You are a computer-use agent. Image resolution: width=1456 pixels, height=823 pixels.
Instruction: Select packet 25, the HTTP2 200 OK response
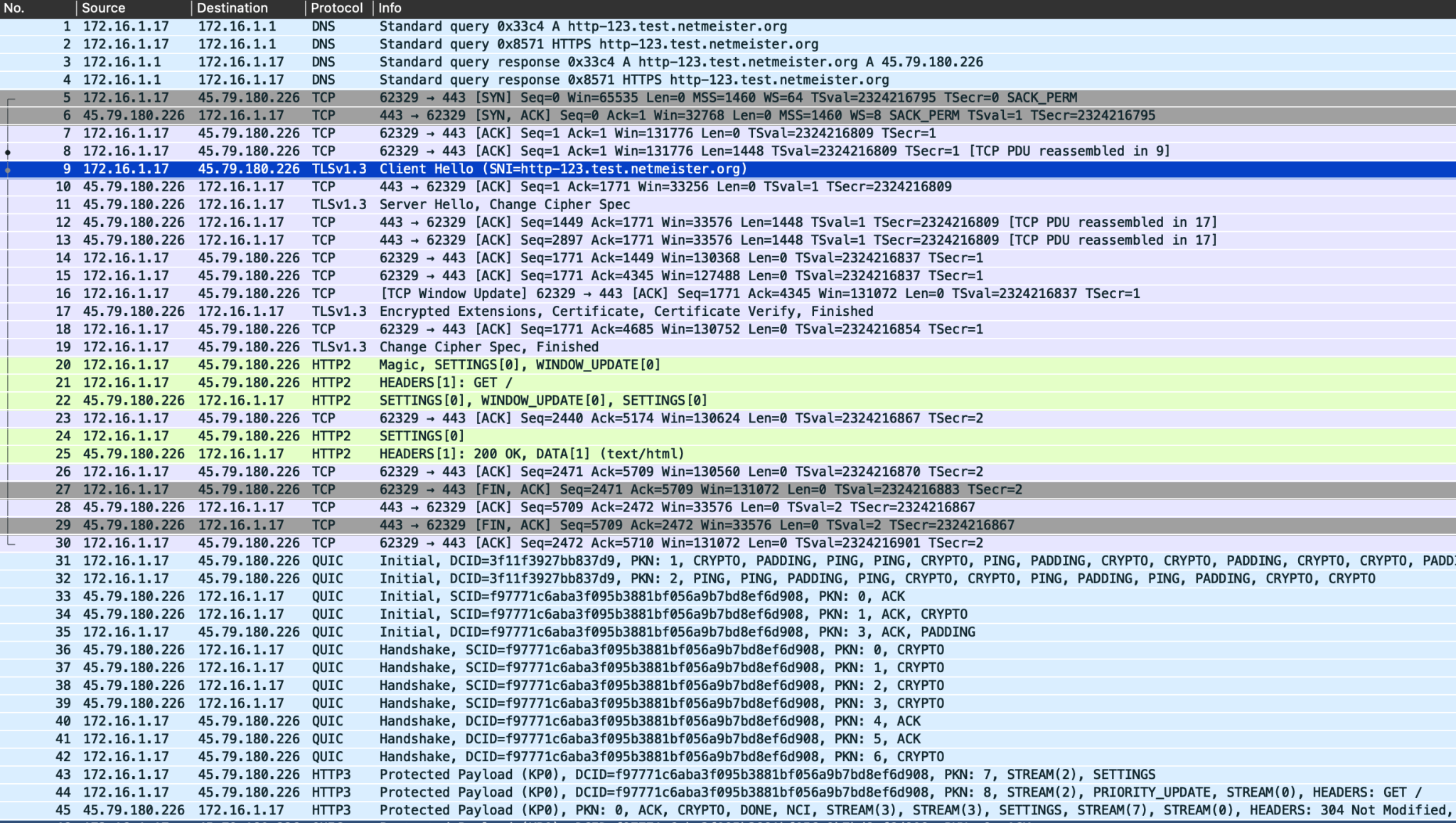tap(498, 453)
